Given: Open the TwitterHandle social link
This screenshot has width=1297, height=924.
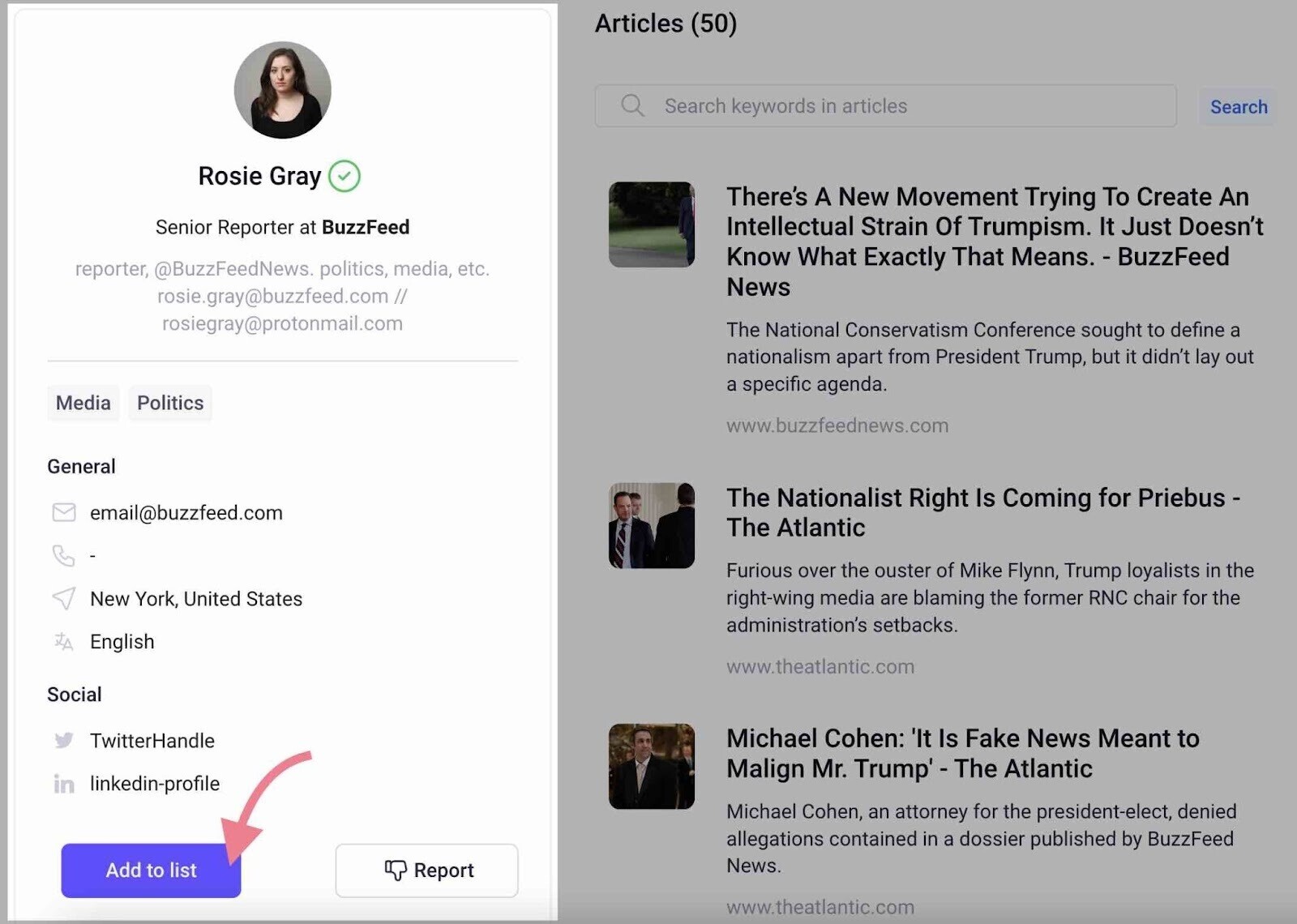Looking at the screenshot, I should click(x=152, y=741).
